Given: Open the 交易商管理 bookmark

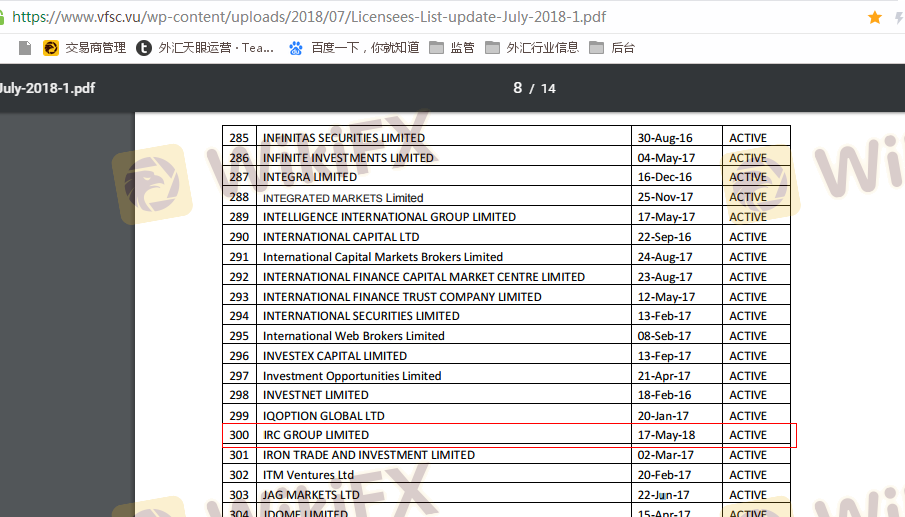Looking at the screenshot, I should point(84,48).
